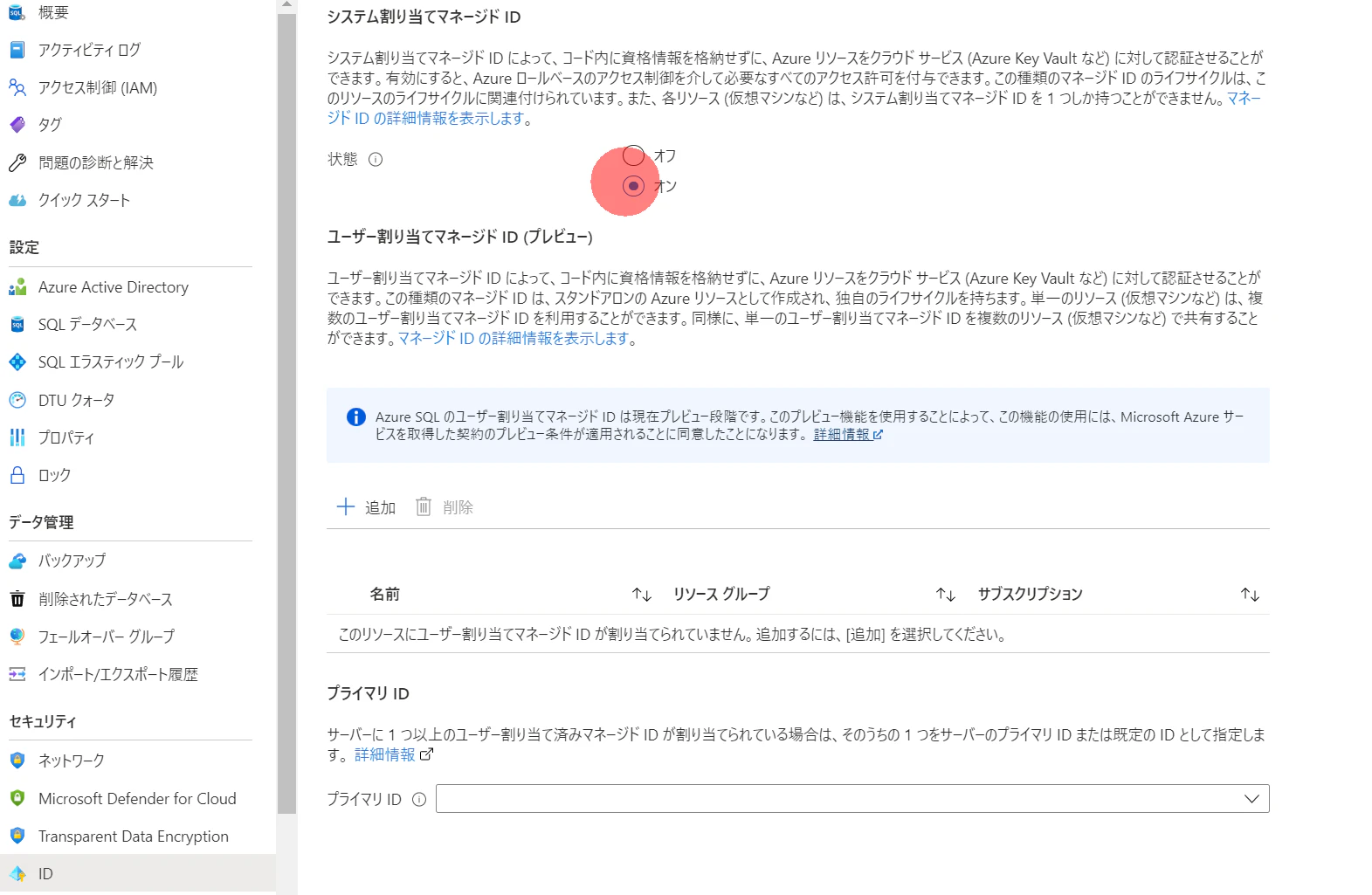Open the プライマリ ID dropdown
Screen dimensions: 1372x895
[852, 798]
